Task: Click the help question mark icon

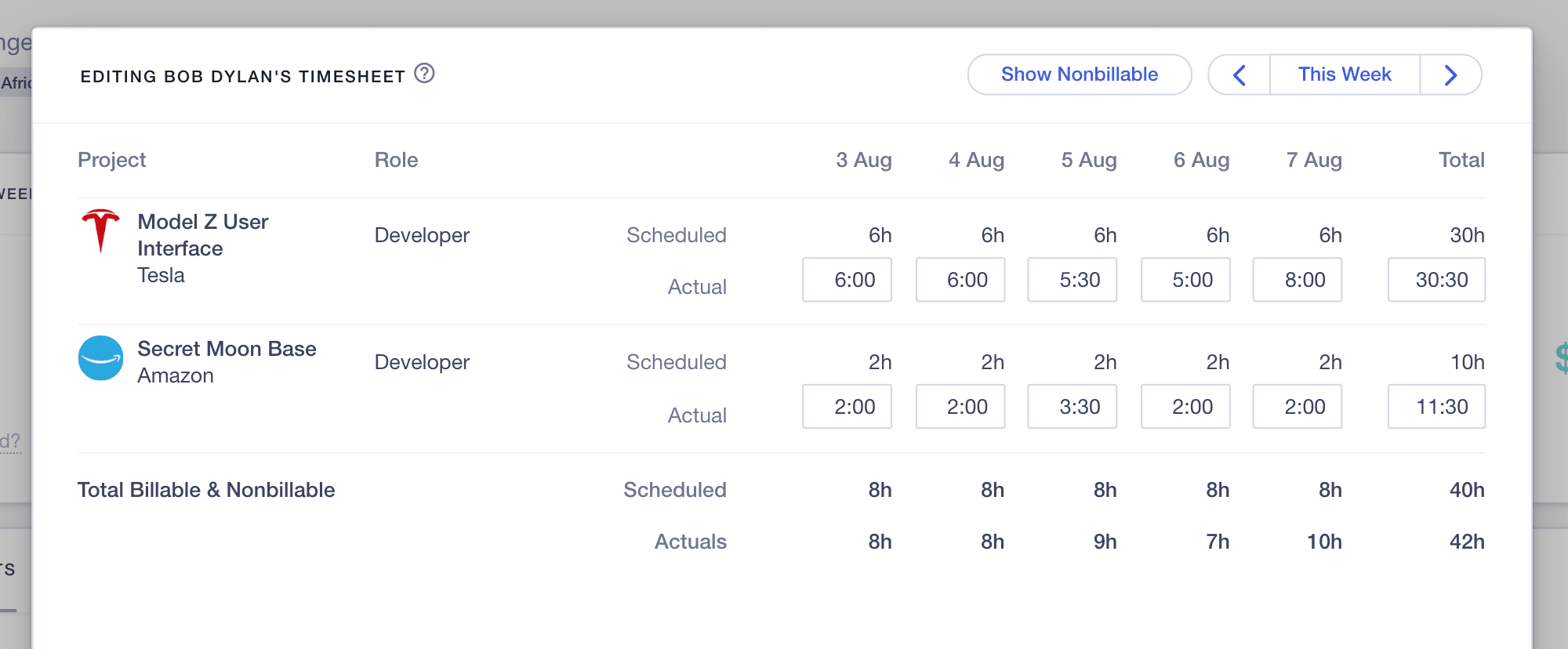Action: click(424, 74)
